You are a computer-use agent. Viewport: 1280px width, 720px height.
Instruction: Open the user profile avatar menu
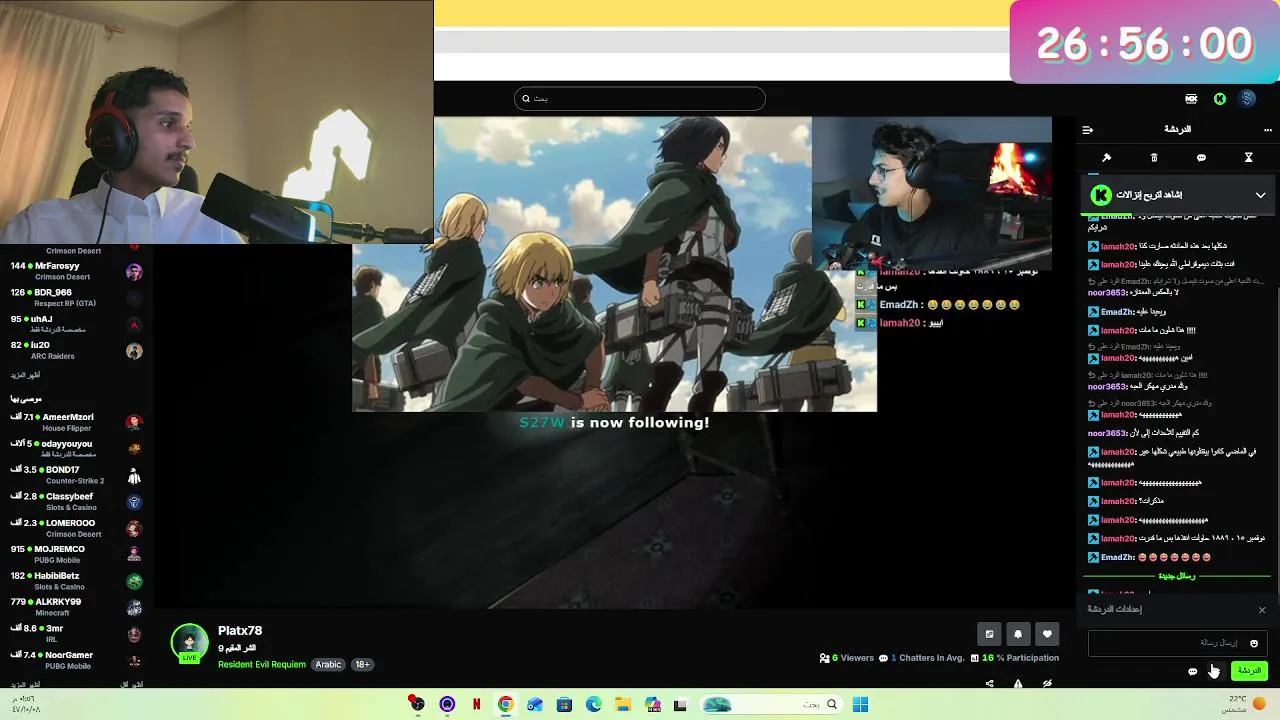[x=1247, y=98]
